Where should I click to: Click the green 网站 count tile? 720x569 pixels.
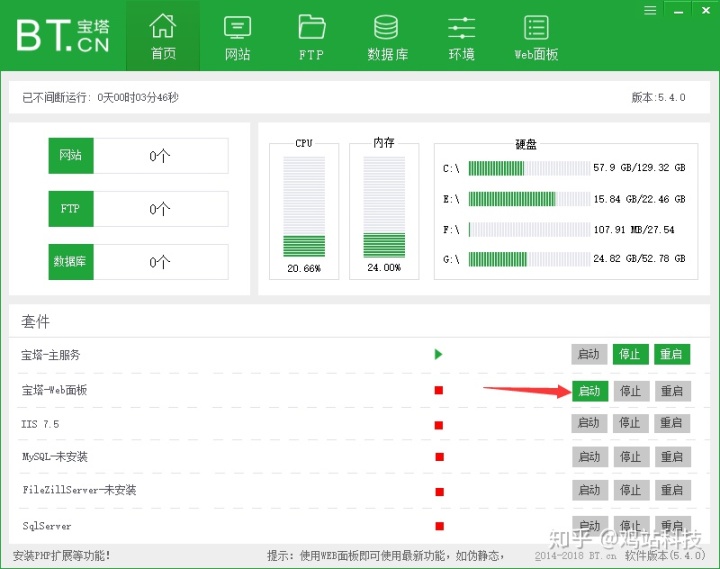point(71,156)
